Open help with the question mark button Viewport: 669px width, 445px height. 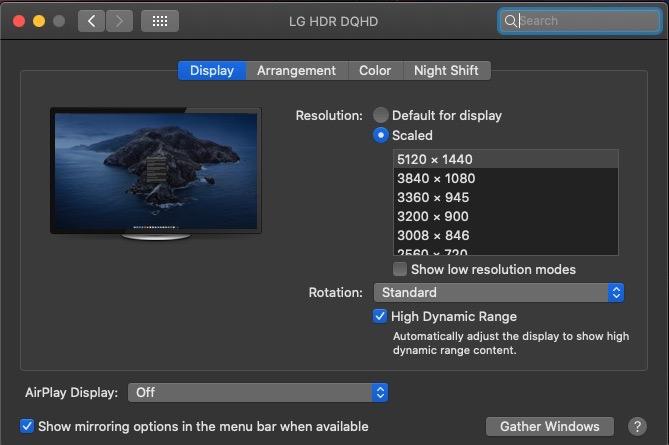tap(637, 426)
